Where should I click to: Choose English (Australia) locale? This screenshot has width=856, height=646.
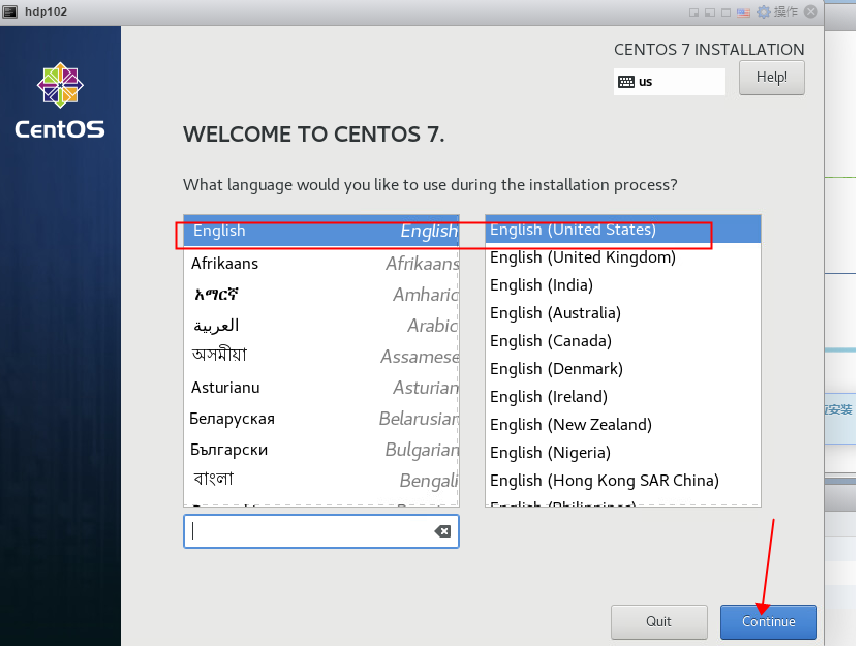[x=623, y=313]
